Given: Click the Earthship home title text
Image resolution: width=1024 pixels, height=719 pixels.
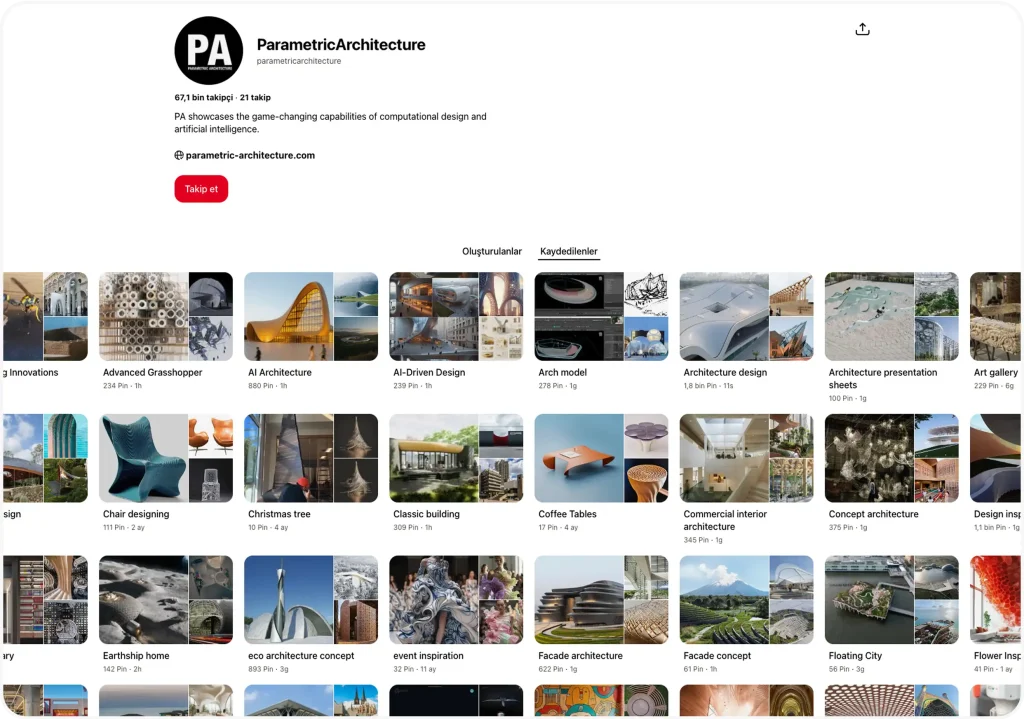Looking at the screenshot, I should (x=136, y=656).
